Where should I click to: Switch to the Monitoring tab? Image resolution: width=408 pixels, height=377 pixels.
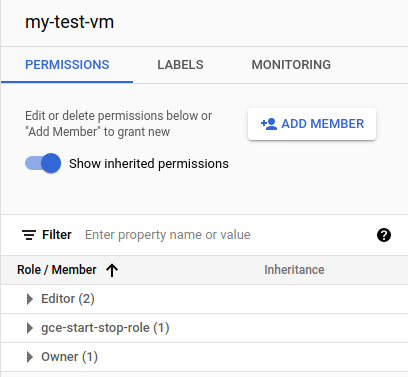(x=291, y=65)
